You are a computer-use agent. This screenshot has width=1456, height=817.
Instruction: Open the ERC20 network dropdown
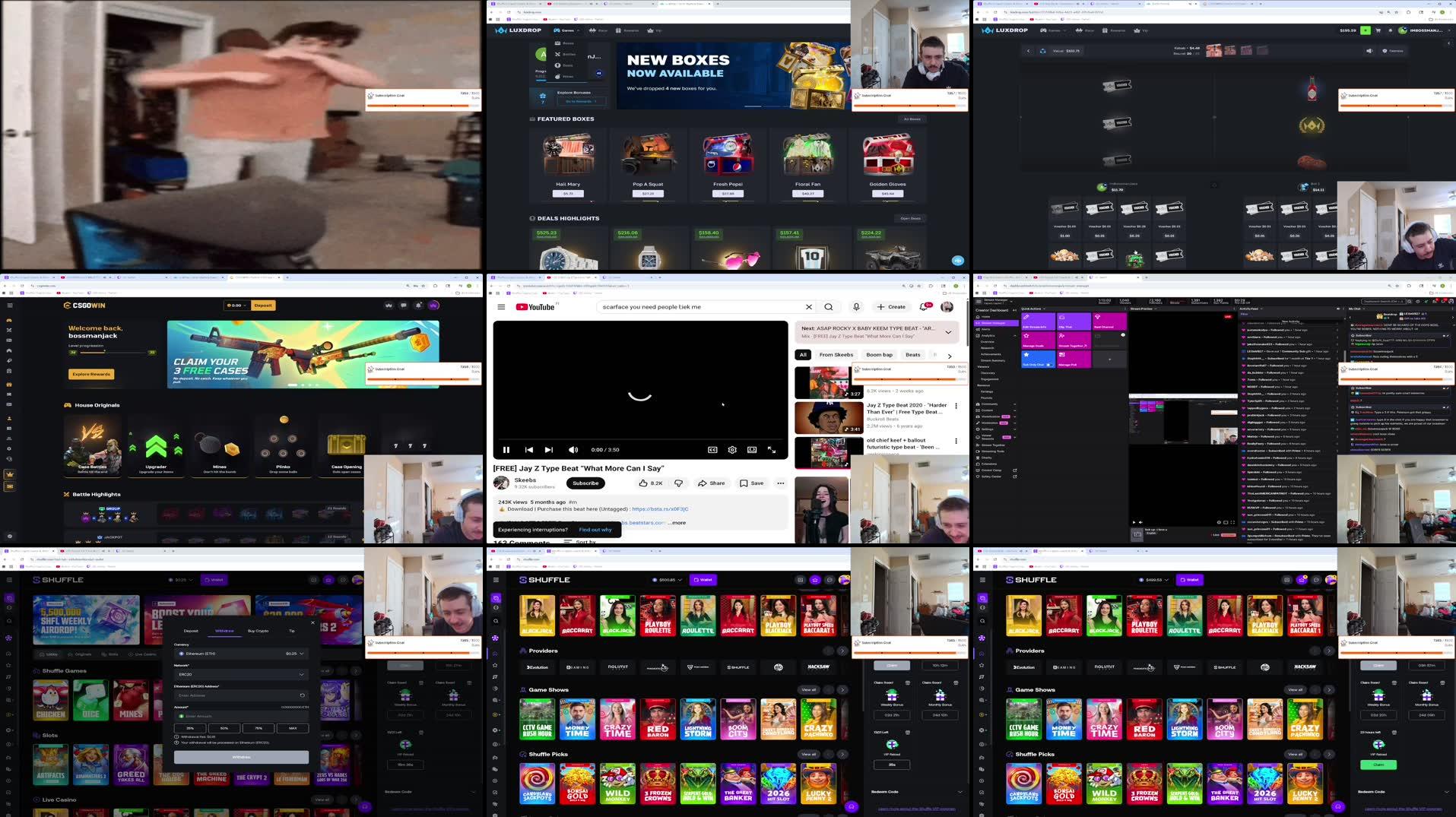click(241, 674)
